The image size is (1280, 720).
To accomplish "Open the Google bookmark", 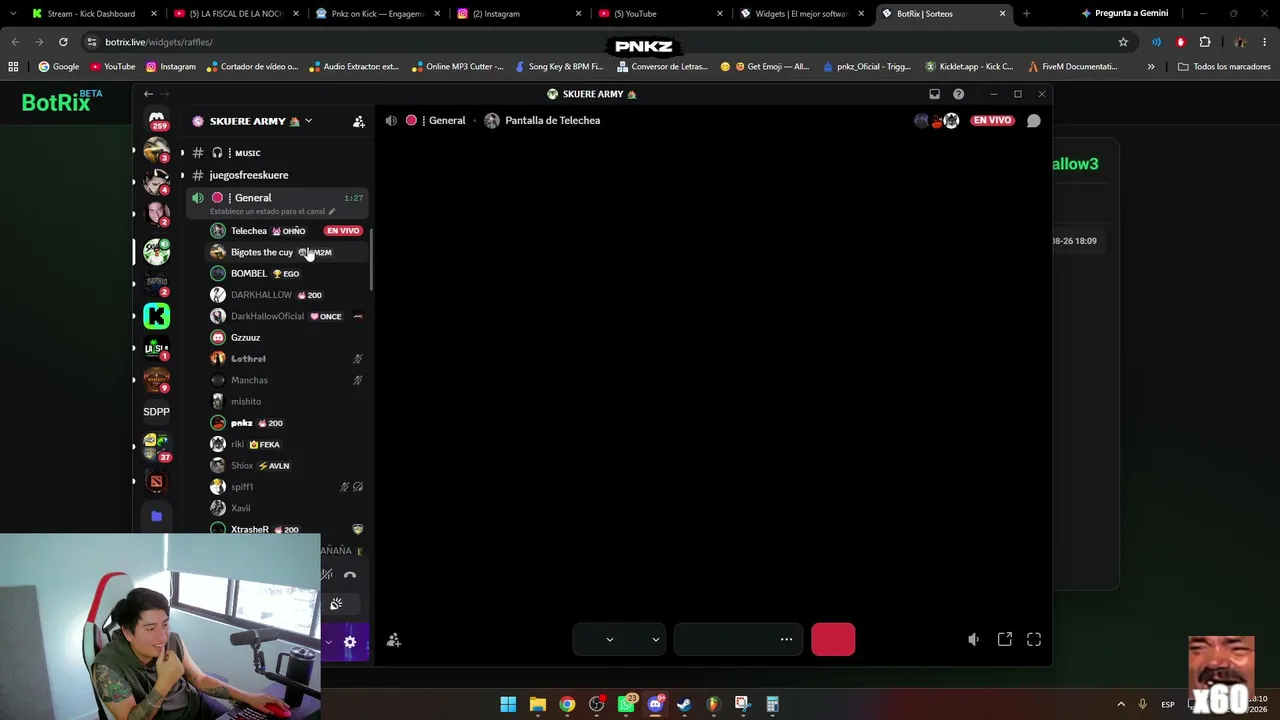I will (x=59, y=67).
